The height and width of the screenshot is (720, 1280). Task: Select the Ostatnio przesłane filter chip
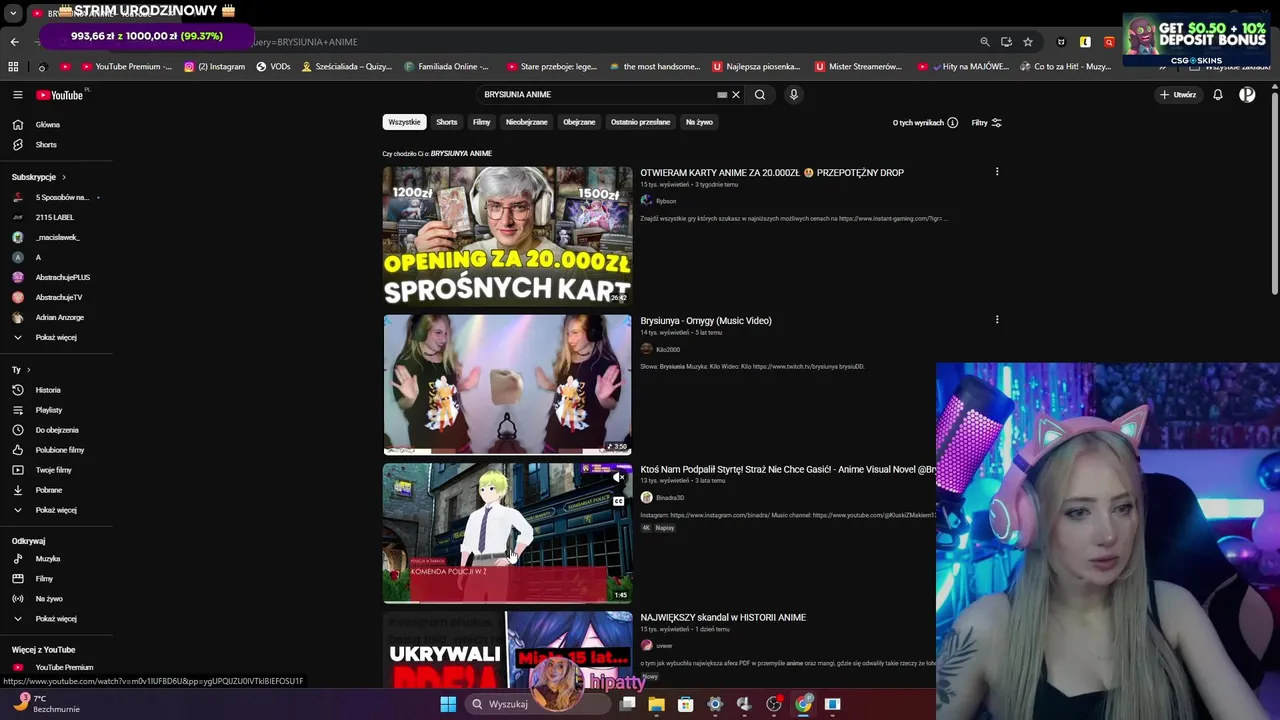point(640,122)
